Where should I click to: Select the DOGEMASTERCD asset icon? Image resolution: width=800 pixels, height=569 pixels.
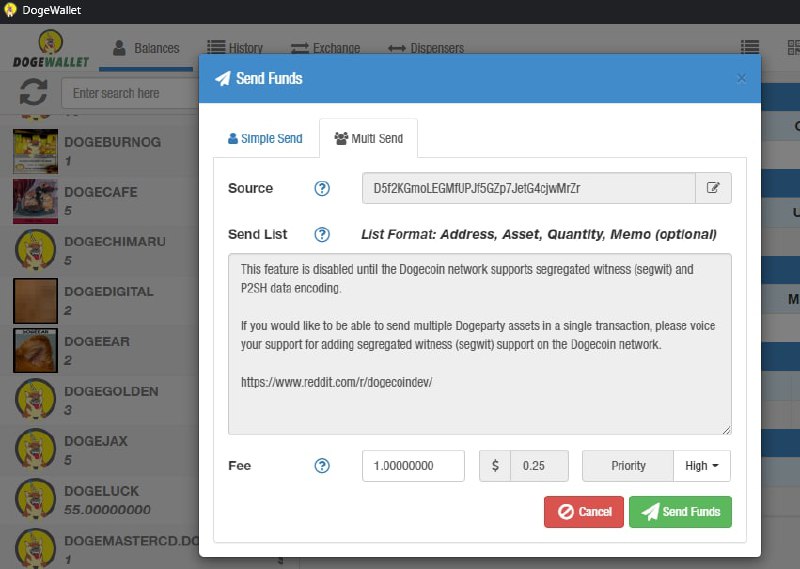[35, 548]
